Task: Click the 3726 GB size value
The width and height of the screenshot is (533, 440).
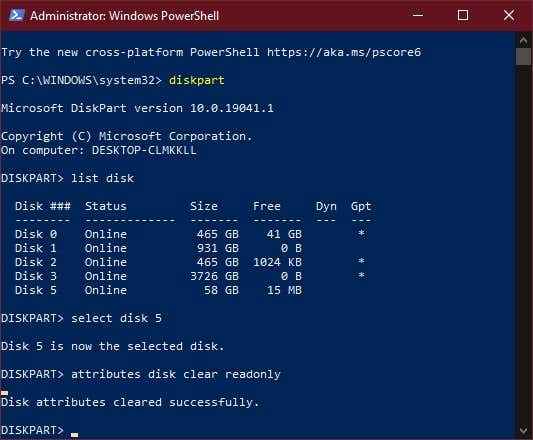Action: 214,276
